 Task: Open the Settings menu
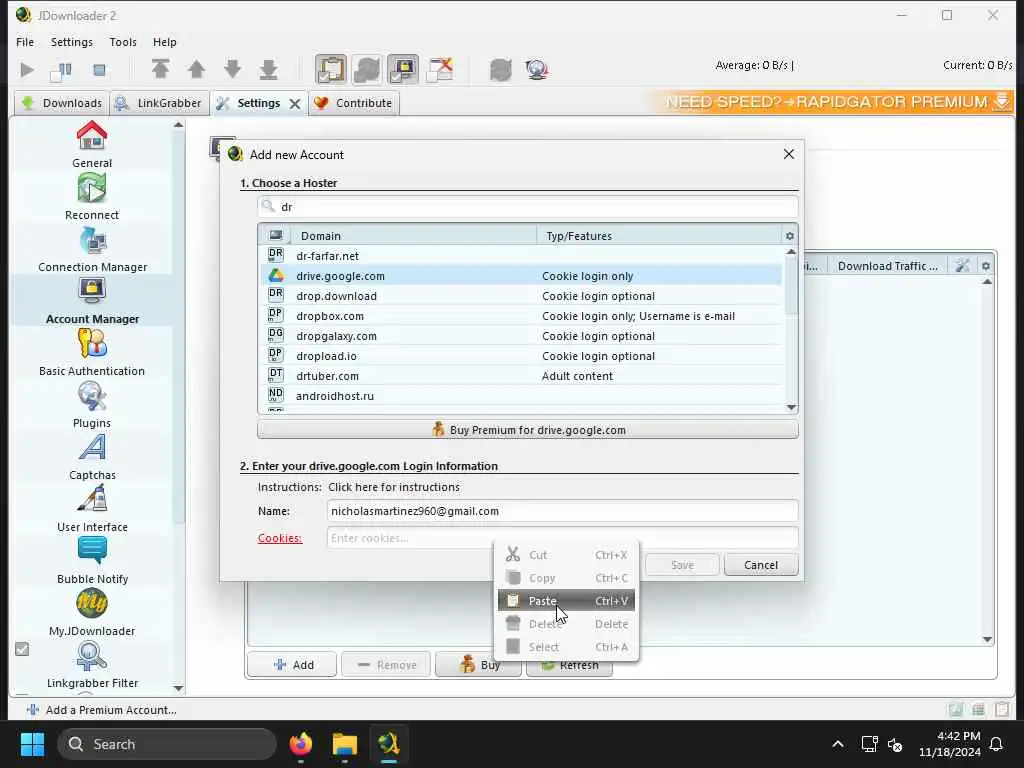tap(72, 42)
